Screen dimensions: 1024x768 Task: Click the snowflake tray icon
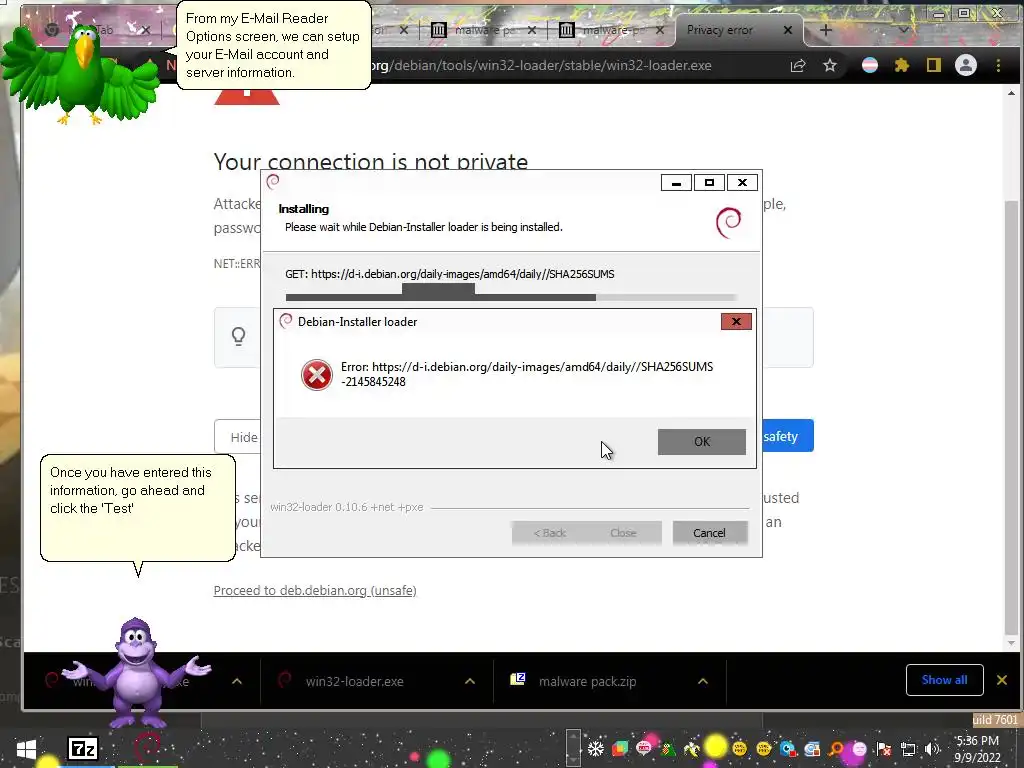pos(596,748)
